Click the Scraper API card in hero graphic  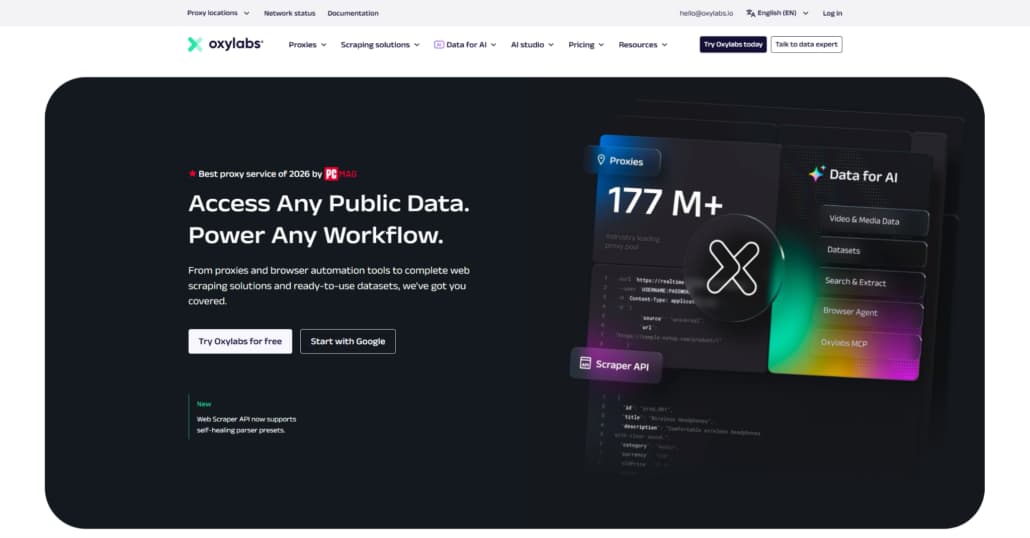tap(616, 365)
